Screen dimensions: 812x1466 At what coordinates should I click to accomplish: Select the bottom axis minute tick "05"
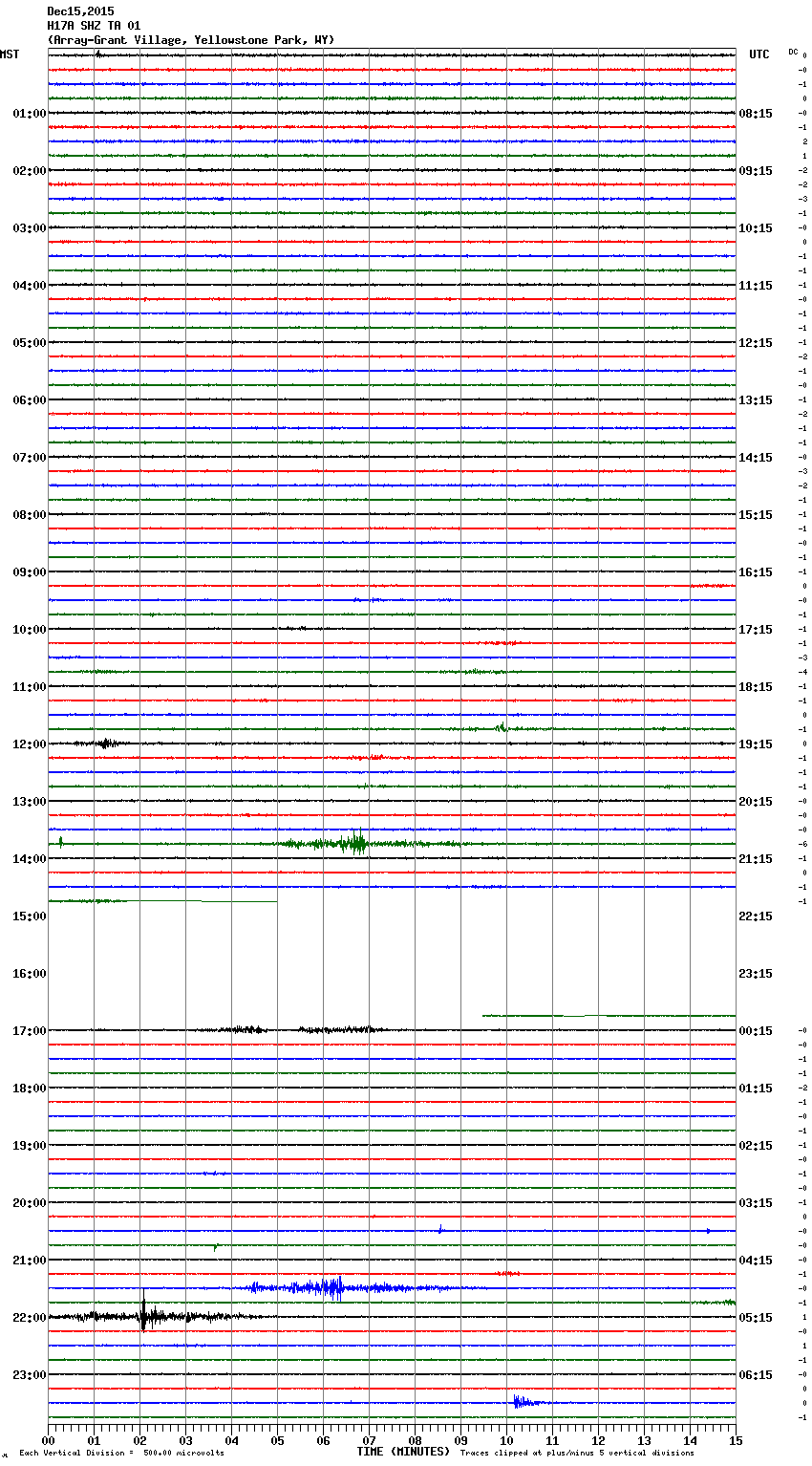(x=277, y=1440)
